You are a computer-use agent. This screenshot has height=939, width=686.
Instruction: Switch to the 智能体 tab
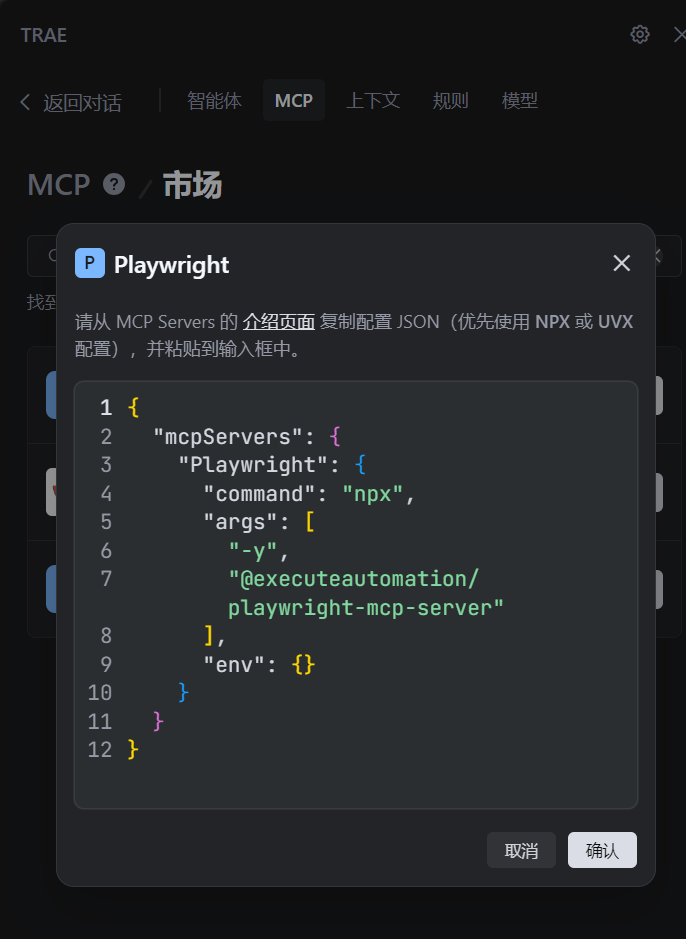(214, 101)
